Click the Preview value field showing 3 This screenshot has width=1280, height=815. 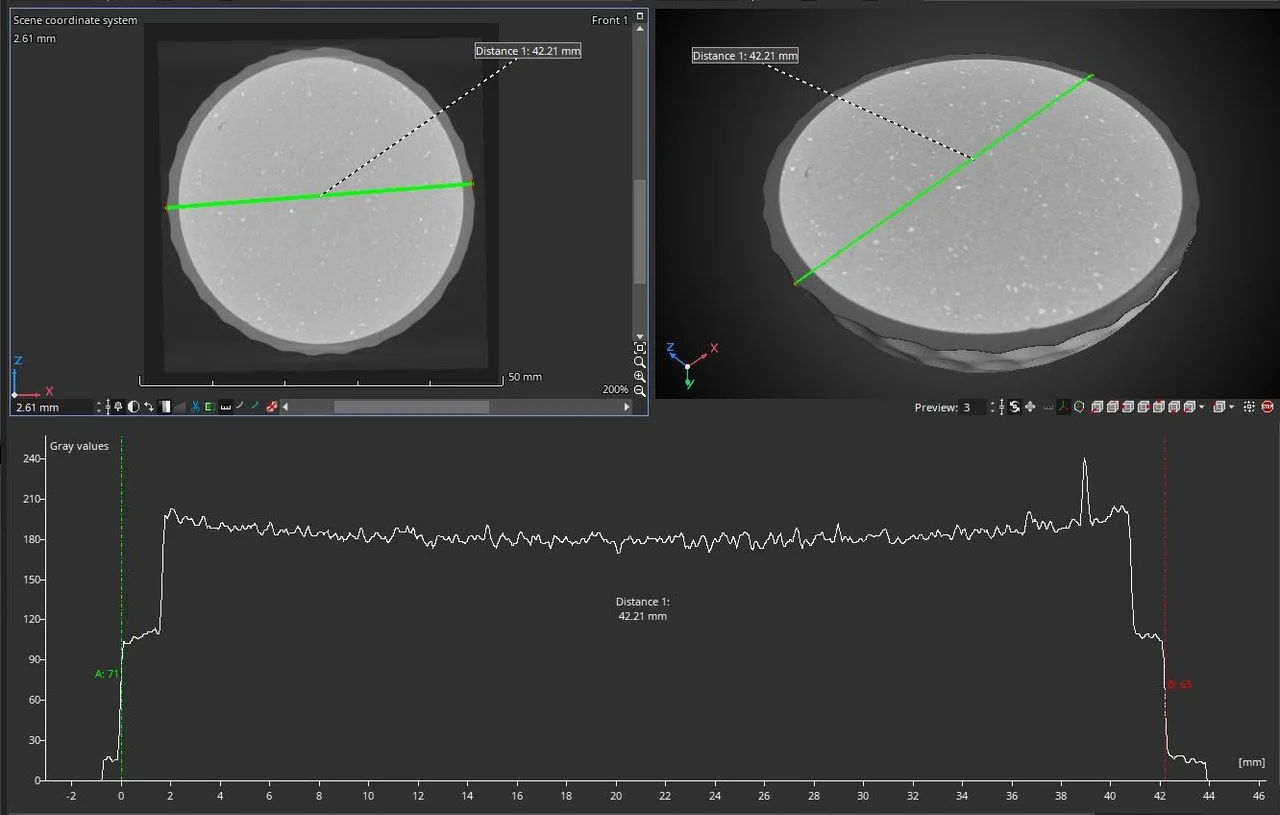click(973, 407)
